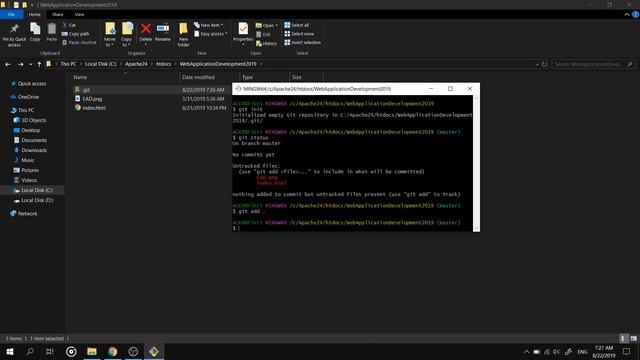Click Apache24 in address bar
This screenshot has width=640, height=360.
point(136,64)
